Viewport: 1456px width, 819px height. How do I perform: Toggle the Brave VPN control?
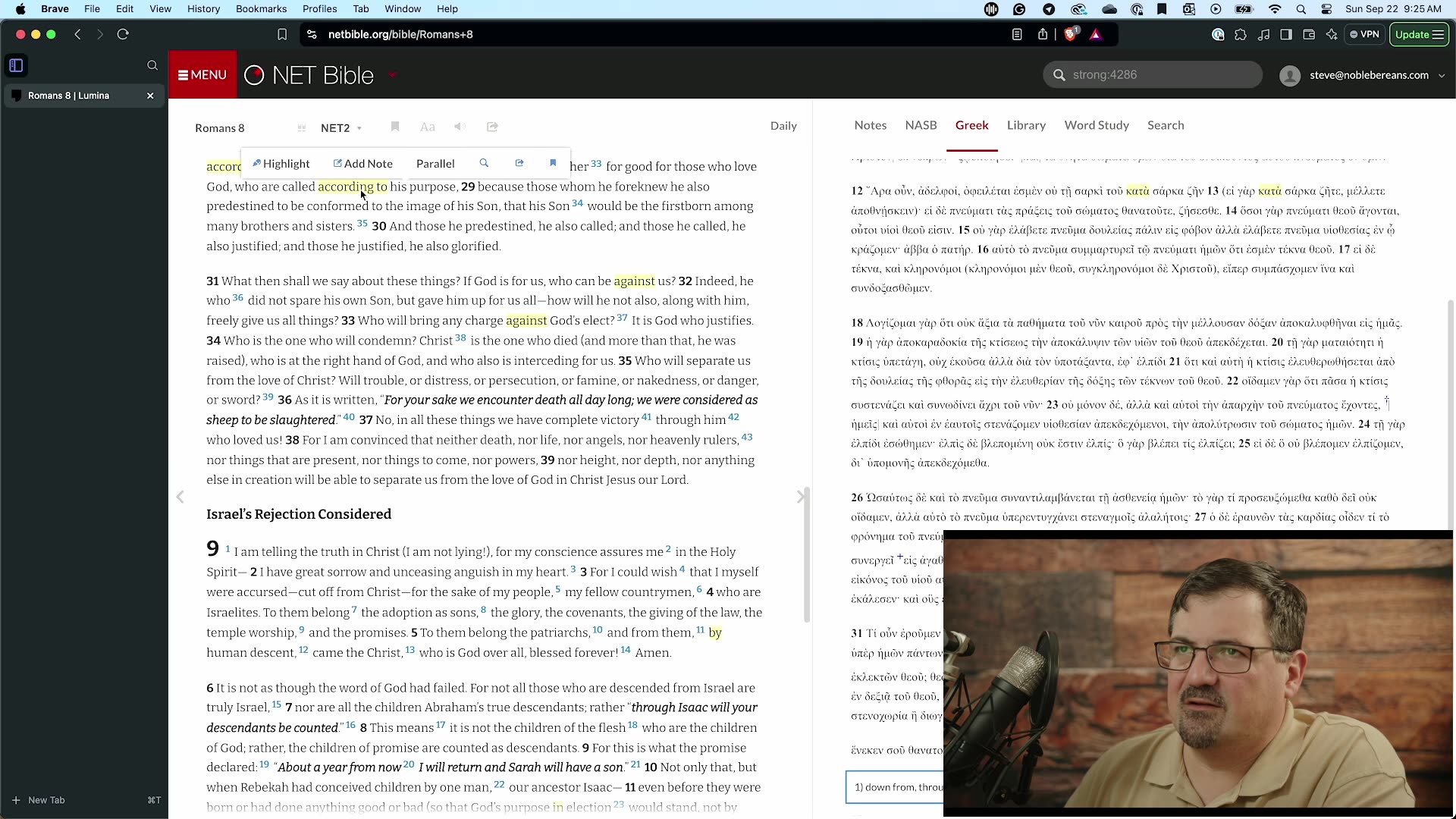tap(1363, 34)
